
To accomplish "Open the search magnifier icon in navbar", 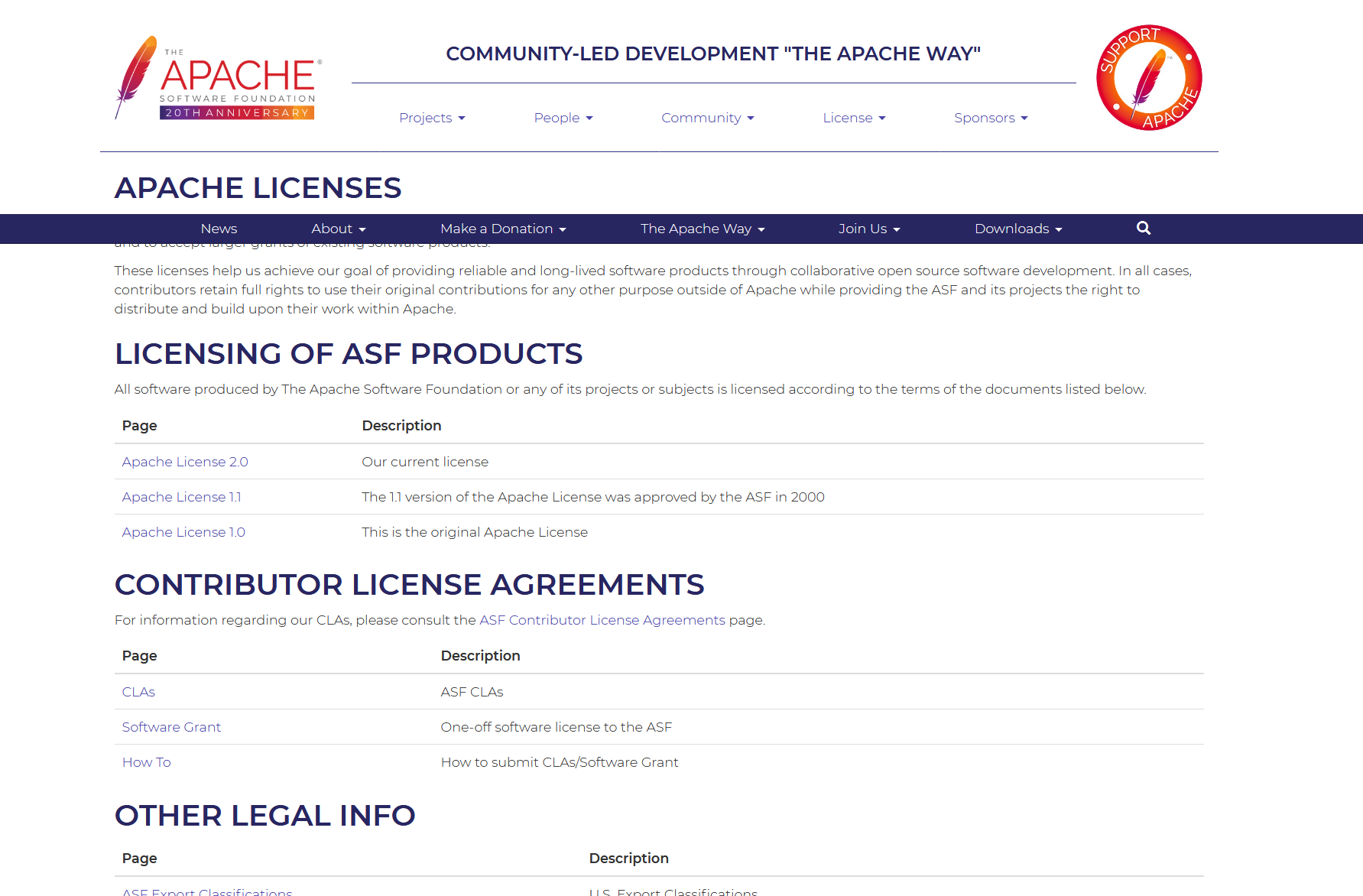I will point(1144,228).
